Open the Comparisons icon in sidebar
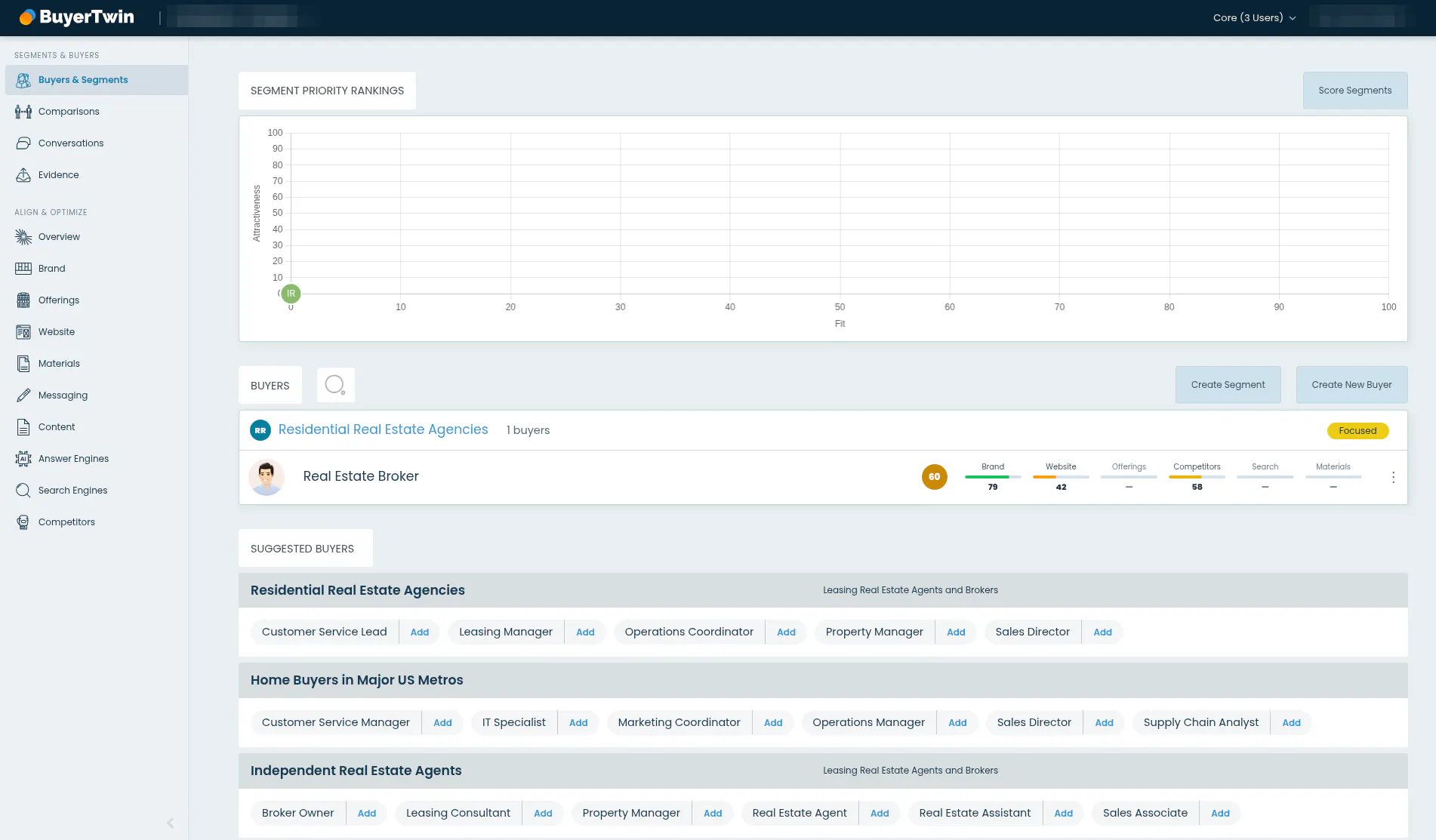Image resolution: width=1436 pixels, height=840 pixels. [23, 112]
